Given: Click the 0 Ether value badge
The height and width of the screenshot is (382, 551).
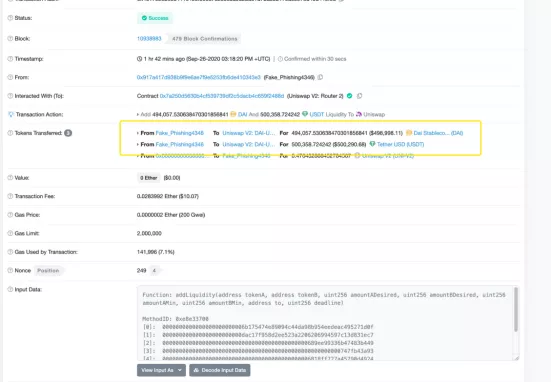Looking at the screenshot, I should [149, 178].
